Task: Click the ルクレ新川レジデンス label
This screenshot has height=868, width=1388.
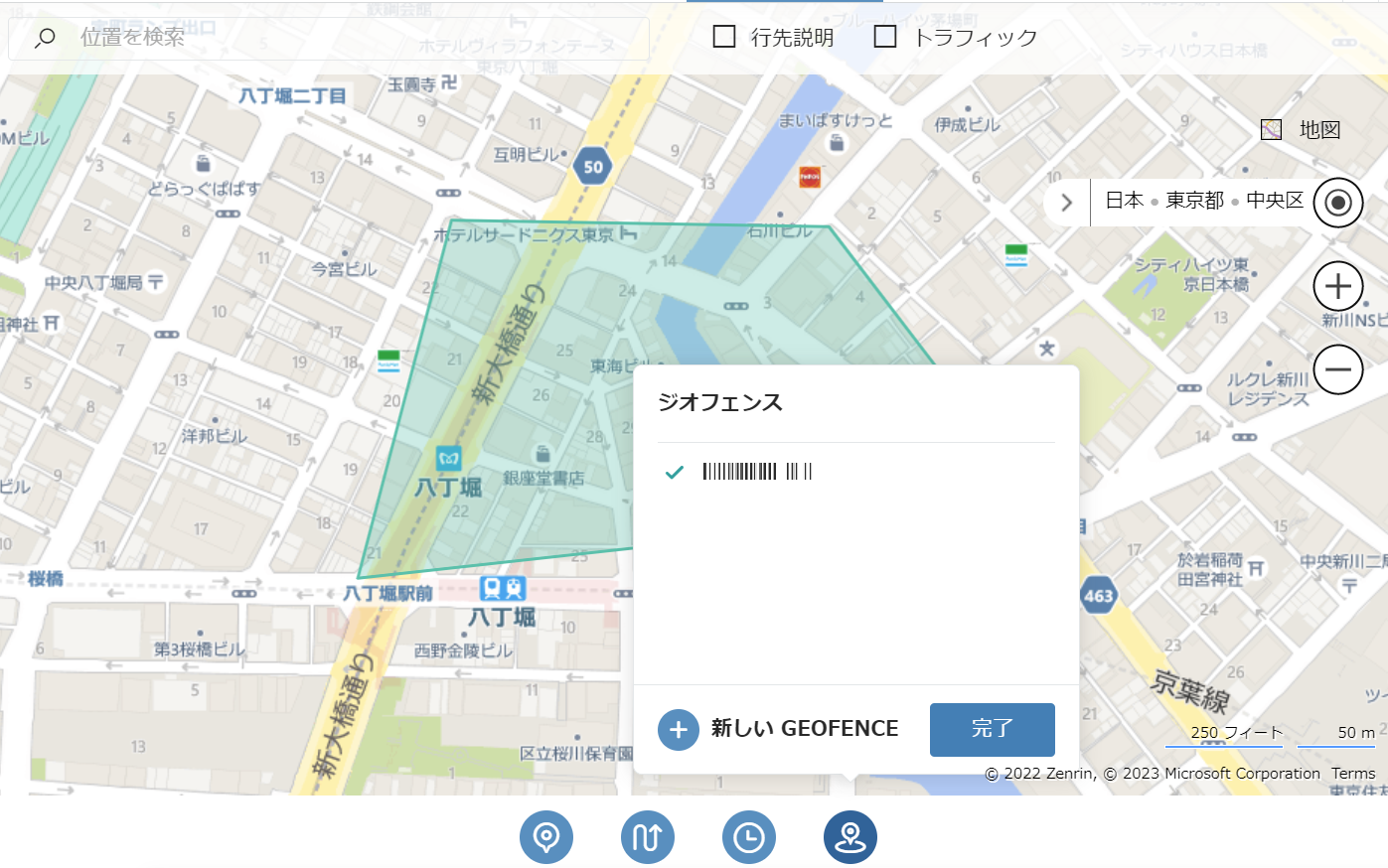Action: (x=1268, y=389)
